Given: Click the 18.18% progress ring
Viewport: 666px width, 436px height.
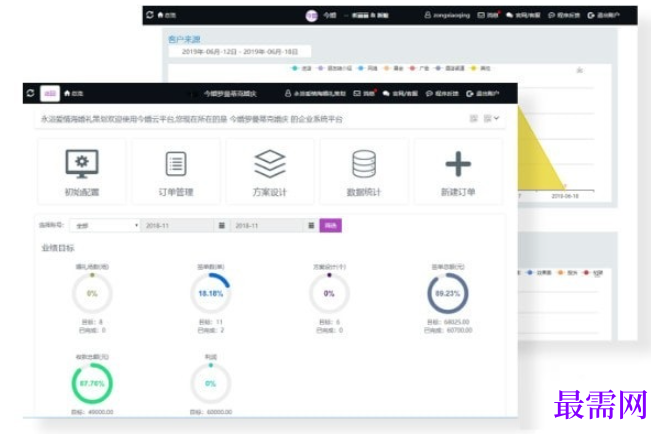Looking at the screenshot, I should point(211,293).
